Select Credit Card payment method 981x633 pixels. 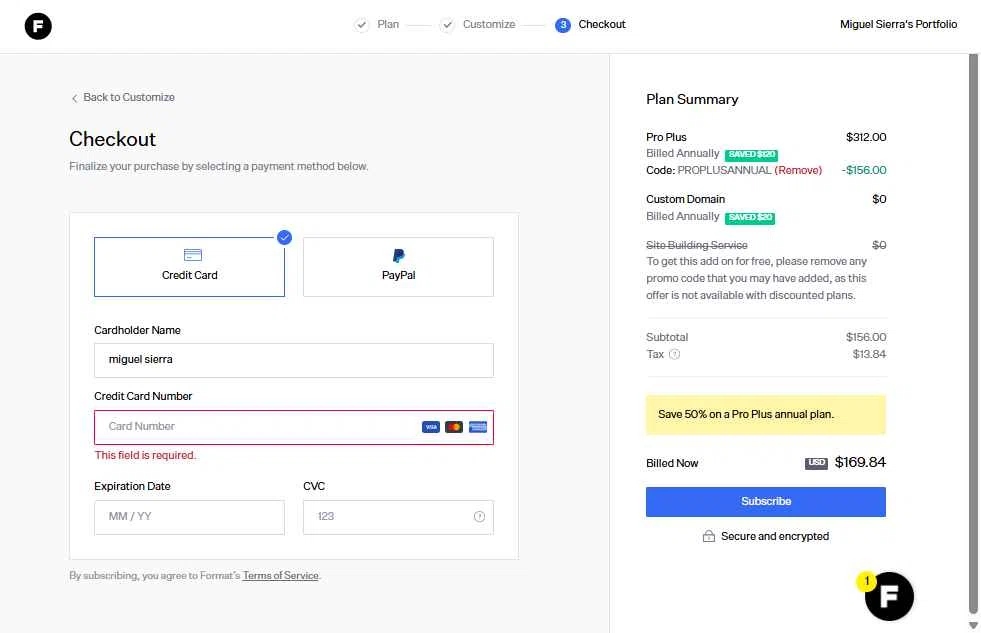point(190,267)
